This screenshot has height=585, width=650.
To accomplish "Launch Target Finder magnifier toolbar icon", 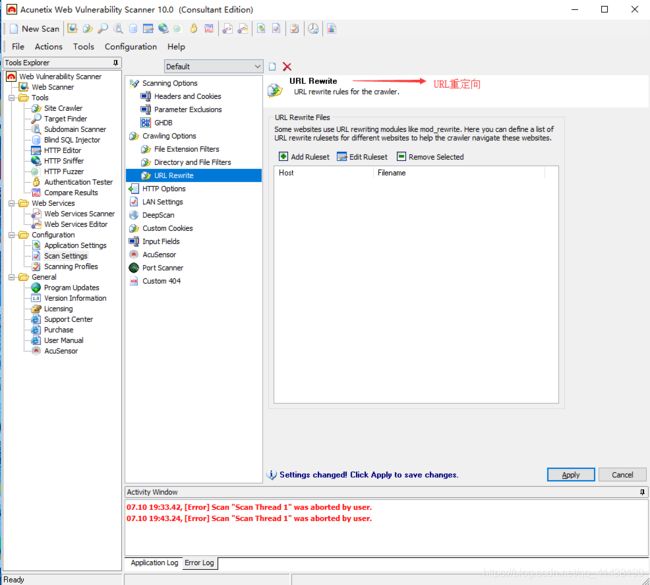I will tap(103, 29).
